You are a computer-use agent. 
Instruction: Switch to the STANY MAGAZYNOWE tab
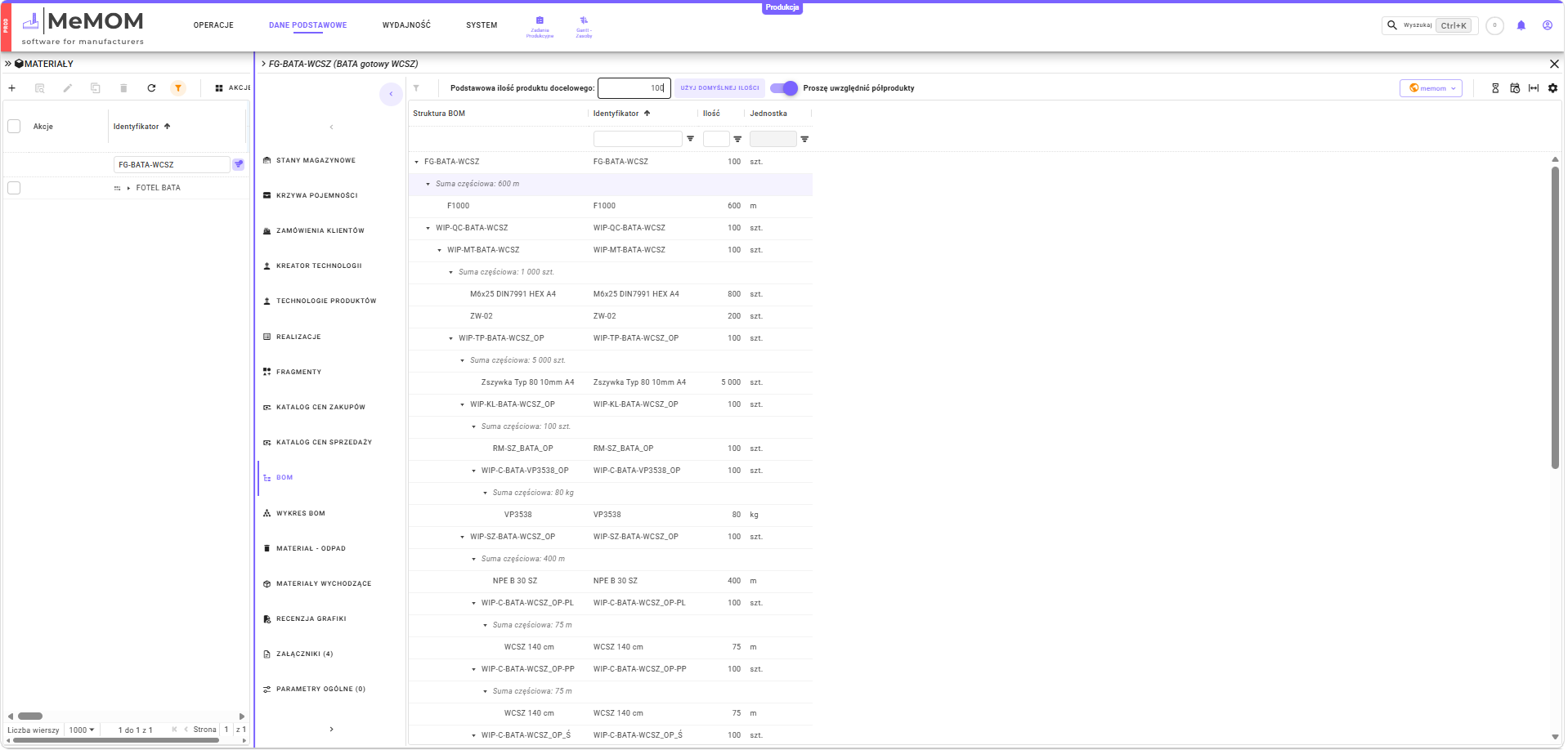316,160
